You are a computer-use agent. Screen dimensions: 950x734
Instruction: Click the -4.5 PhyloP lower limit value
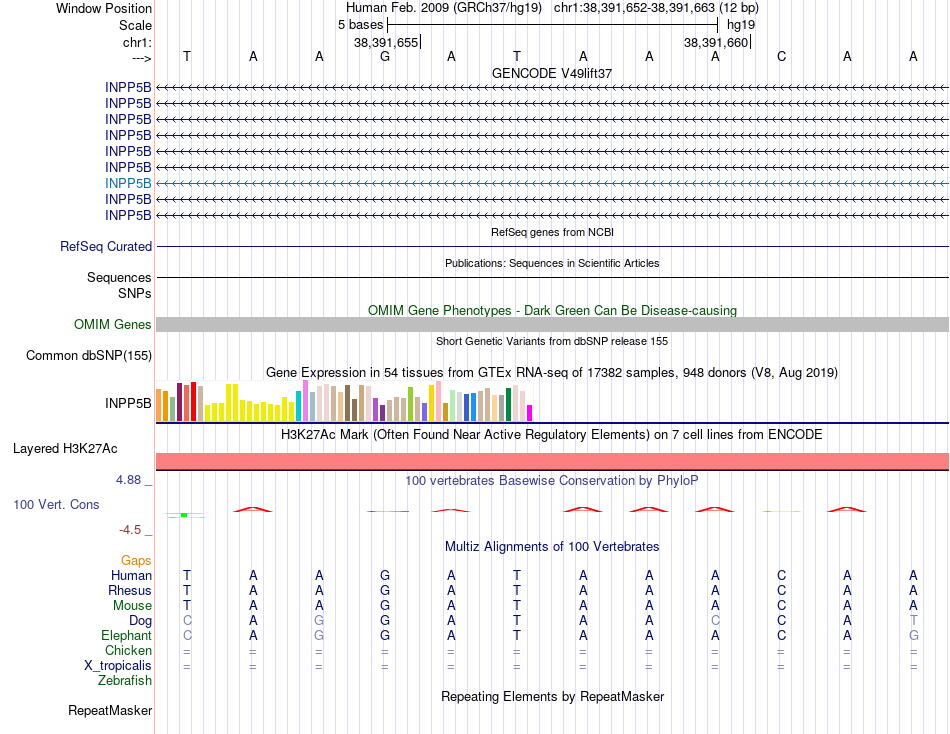click(130, 530)
